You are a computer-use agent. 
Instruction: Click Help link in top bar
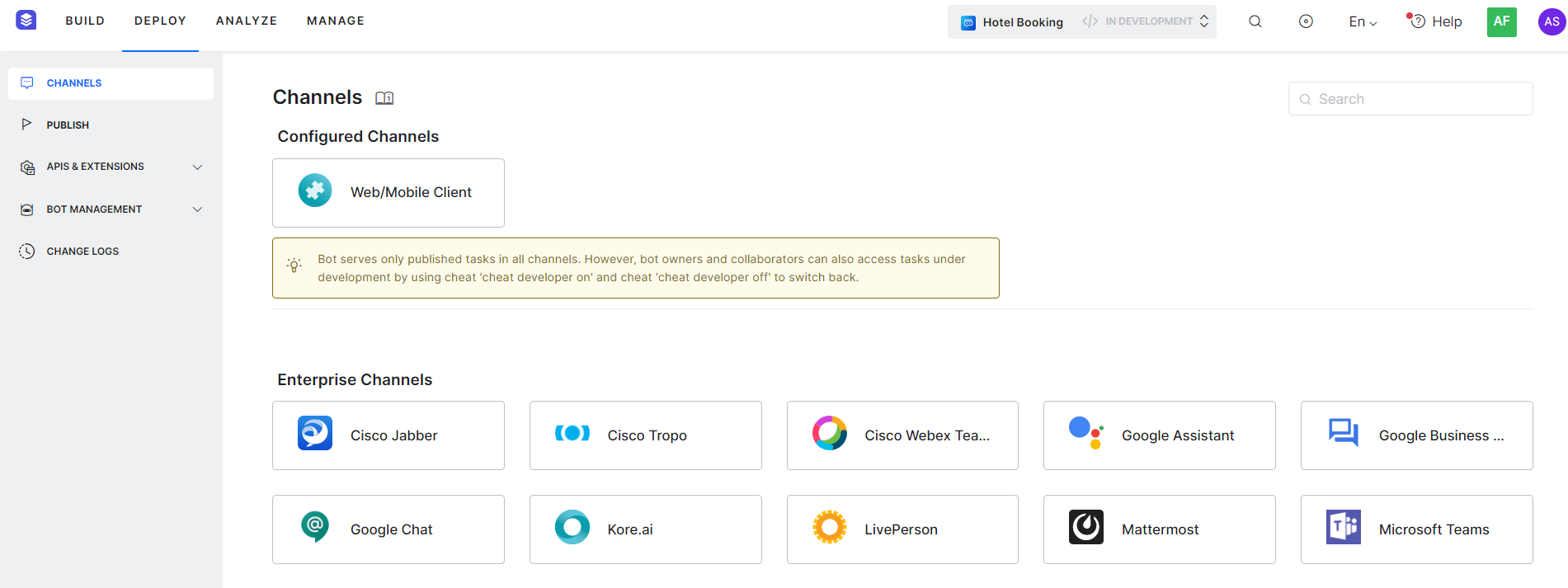coord(1447,21)
